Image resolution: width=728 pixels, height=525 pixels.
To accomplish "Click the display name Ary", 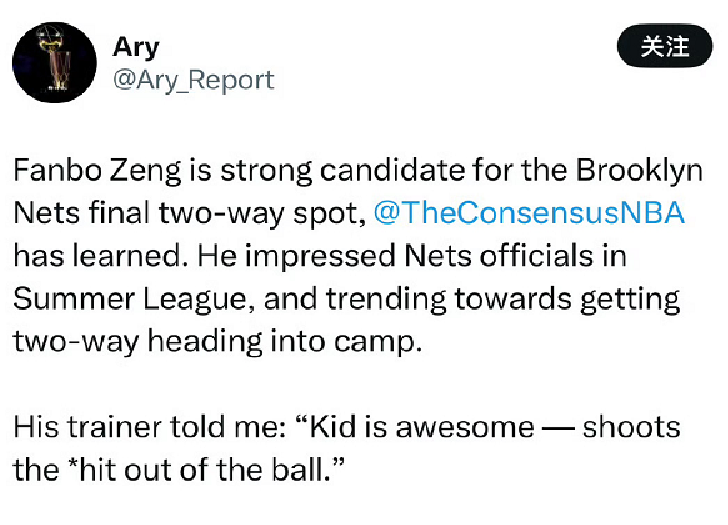I will coord(136,47).
